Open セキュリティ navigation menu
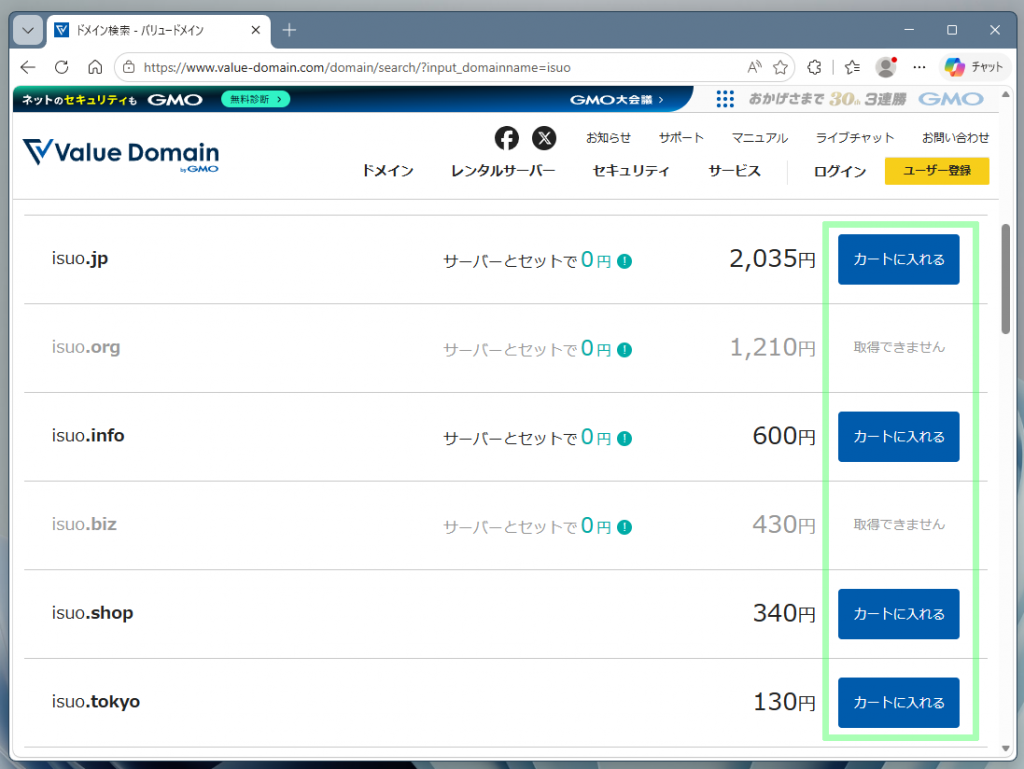 click(x=631, y=171)
